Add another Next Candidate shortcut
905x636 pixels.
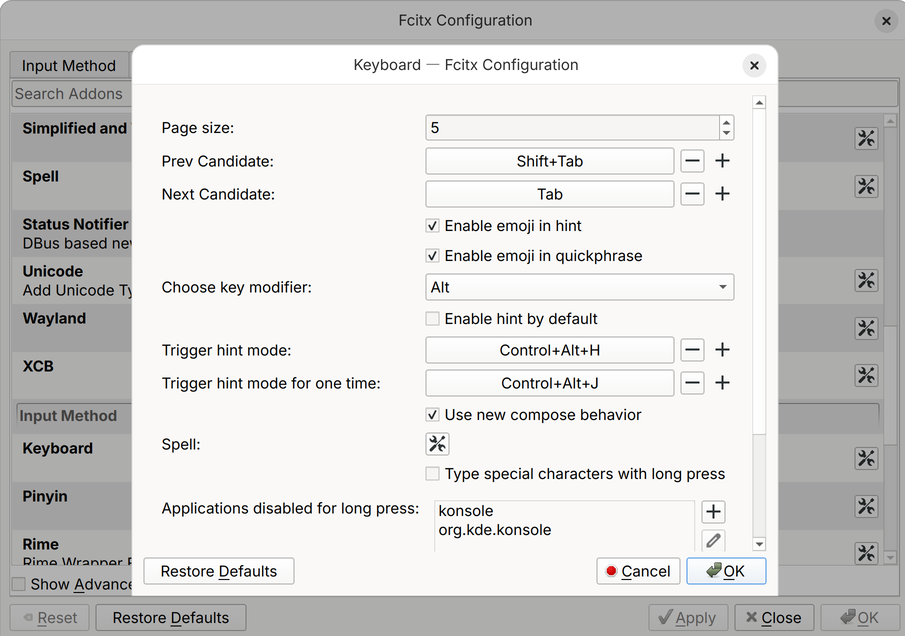722,194
